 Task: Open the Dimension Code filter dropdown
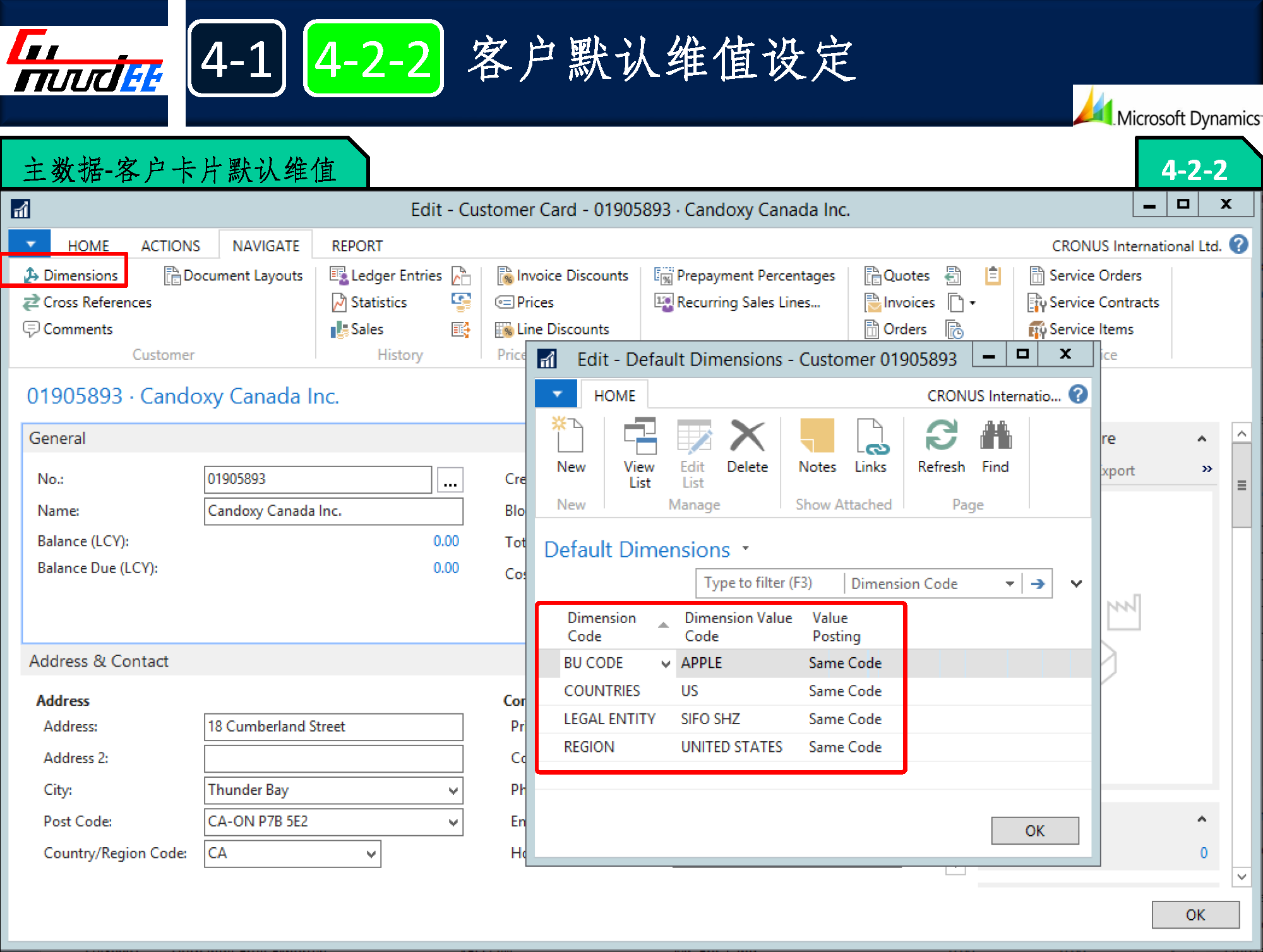pos(1009,584)
